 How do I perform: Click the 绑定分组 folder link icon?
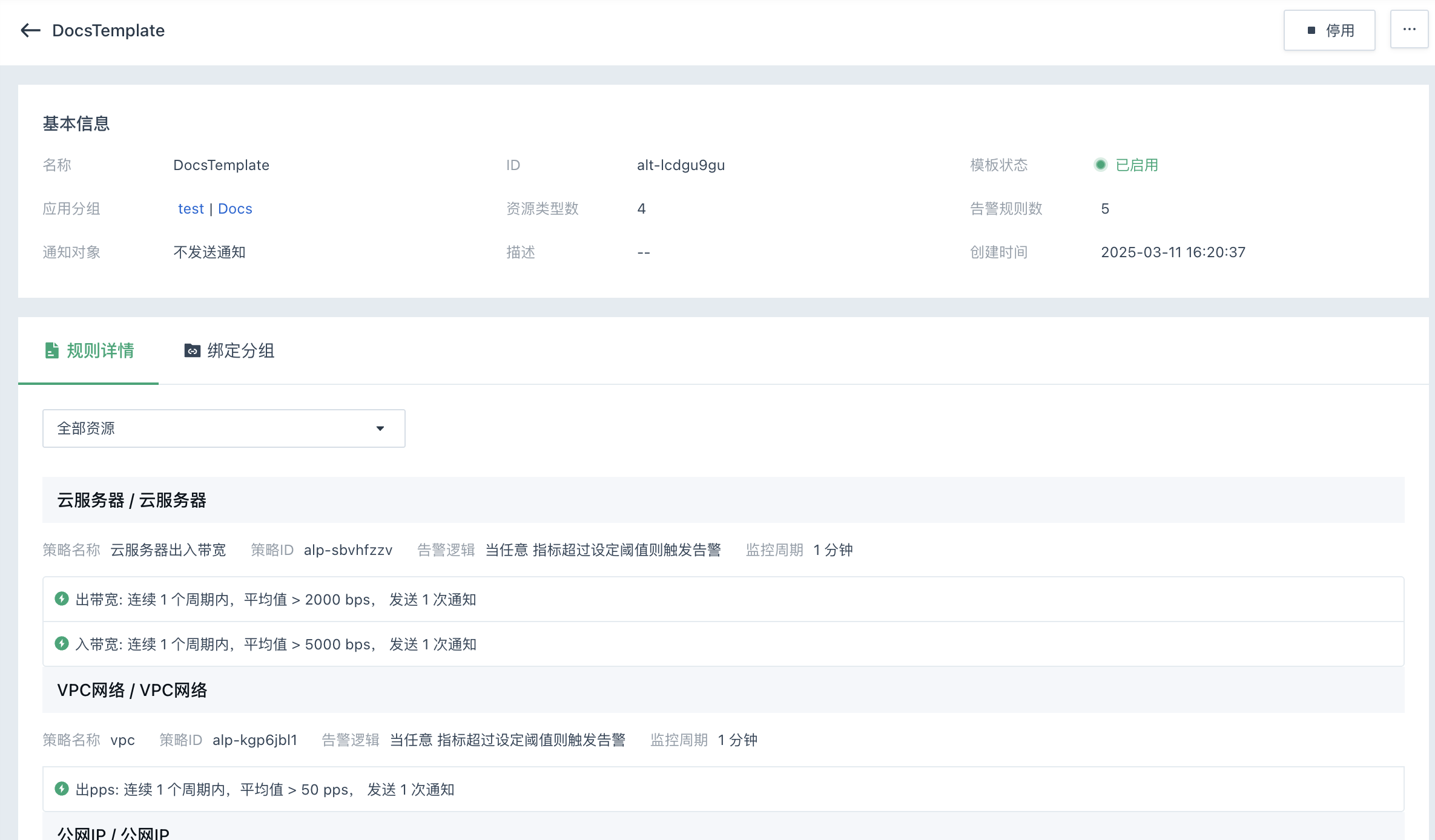[x=192, y=350]
